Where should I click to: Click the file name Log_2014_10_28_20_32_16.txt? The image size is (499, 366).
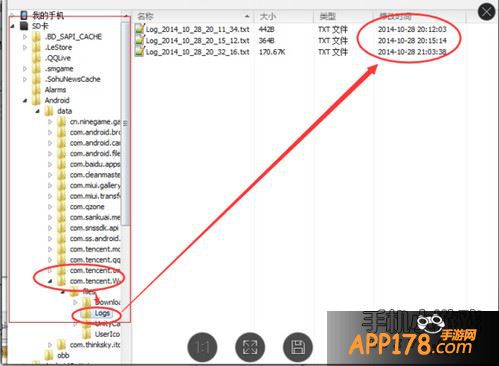(197, 52)
